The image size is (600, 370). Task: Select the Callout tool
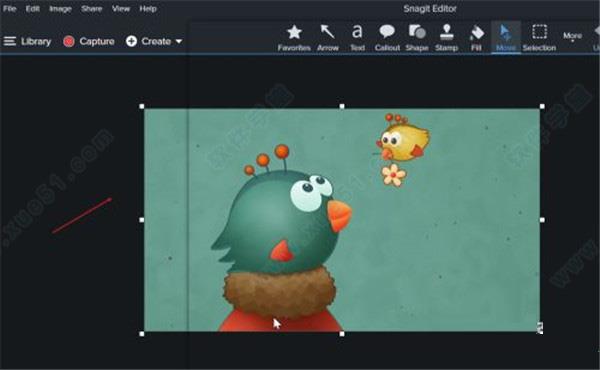pos(387,37)
